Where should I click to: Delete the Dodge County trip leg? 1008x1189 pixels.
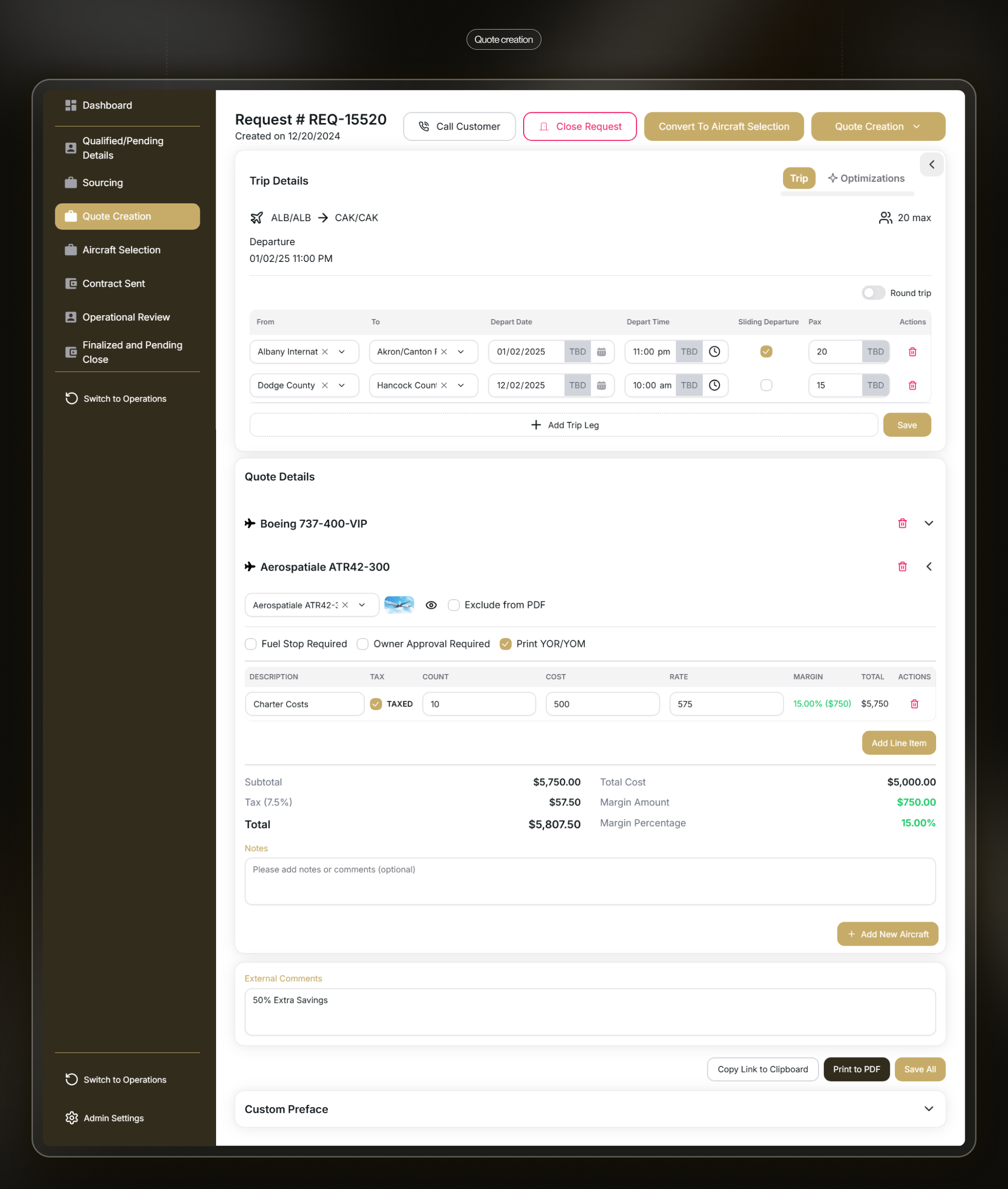coord(912,386)
